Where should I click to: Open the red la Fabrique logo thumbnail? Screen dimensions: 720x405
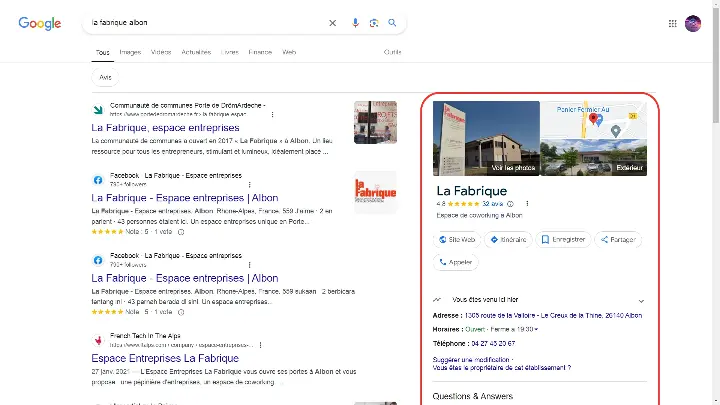point(375,192)
